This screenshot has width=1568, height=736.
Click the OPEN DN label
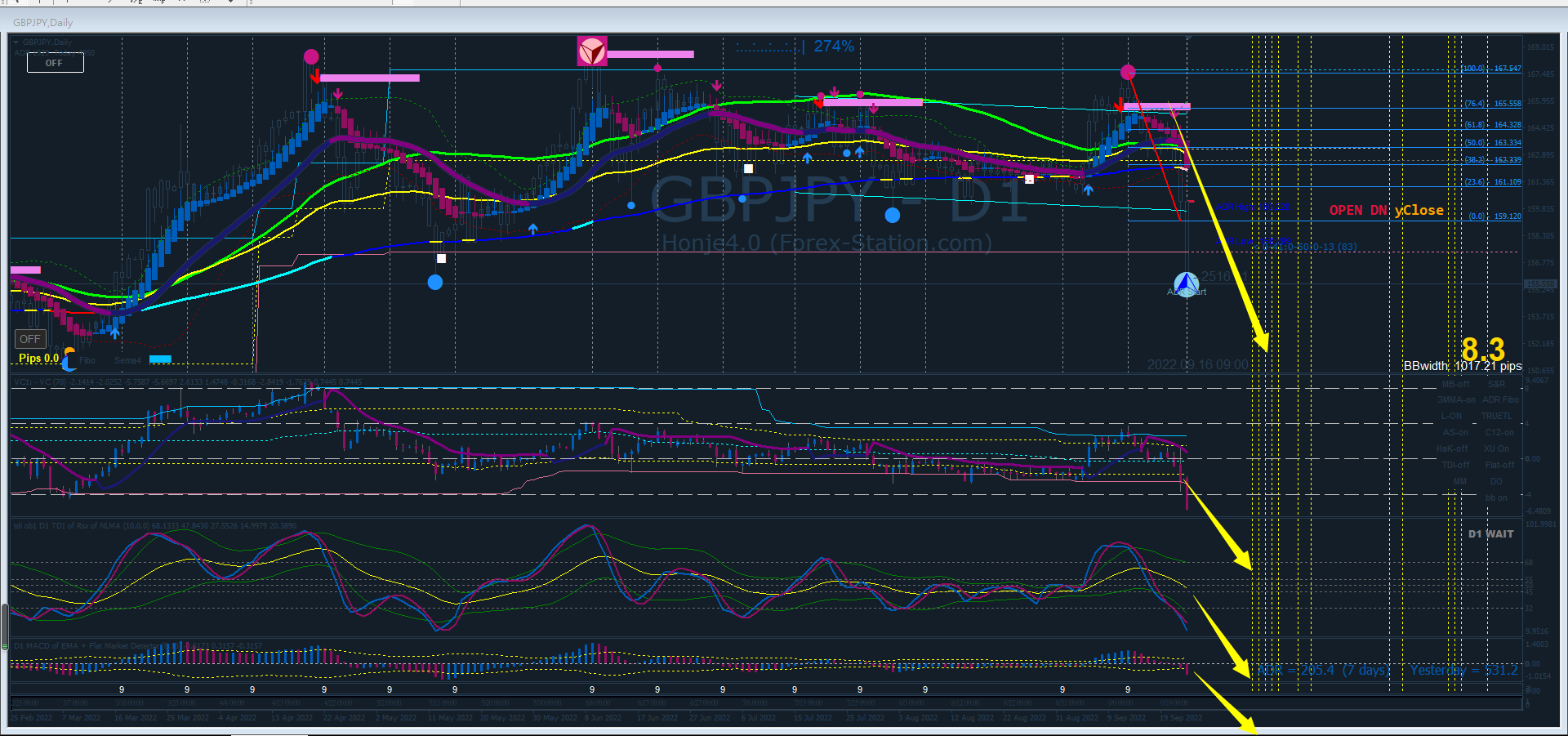(x=1358, y=211)
